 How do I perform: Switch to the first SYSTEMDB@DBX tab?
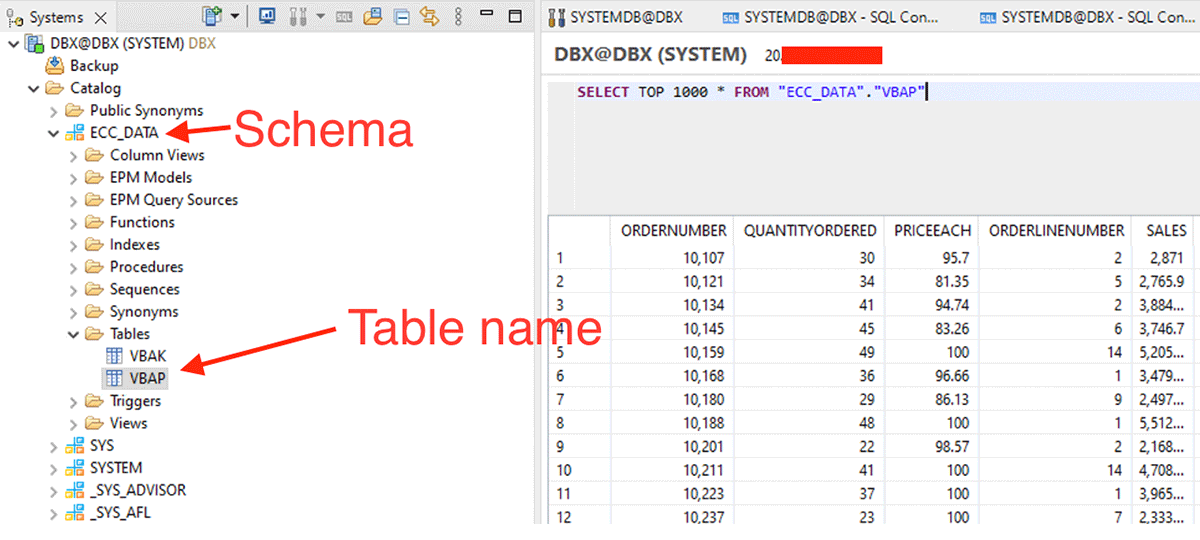623,17
